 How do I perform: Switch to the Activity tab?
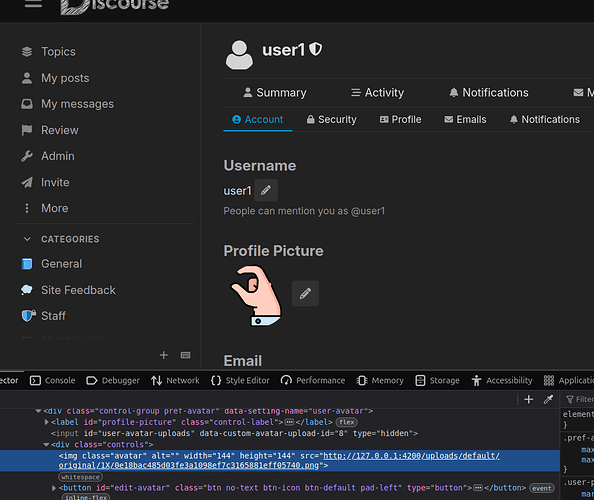pos(377,92)
